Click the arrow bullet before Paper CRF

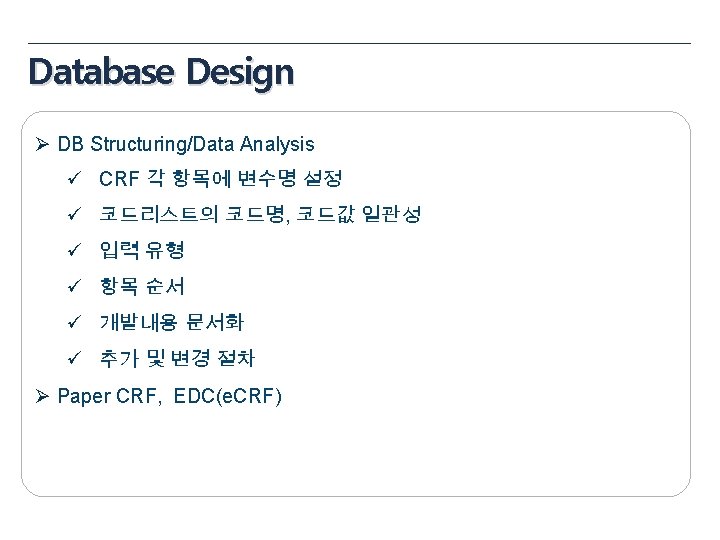click(42, 396)
